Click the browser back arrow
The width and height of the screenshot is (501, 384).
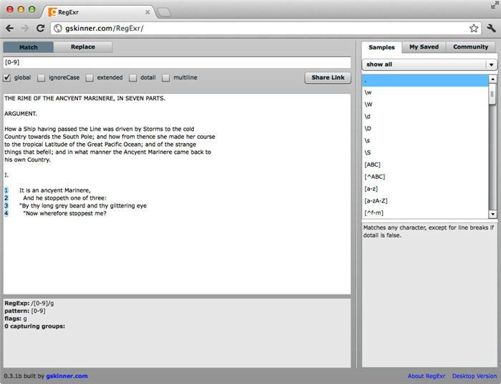(x=10, y=29)
